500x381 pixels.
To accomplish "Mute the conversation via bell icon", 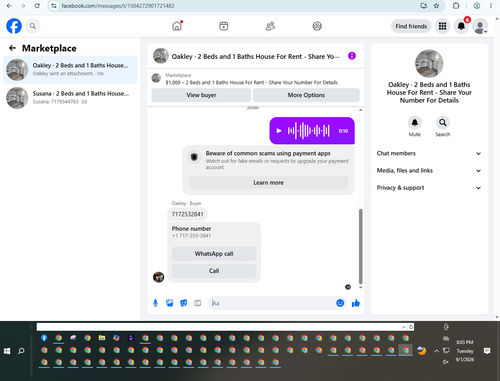I will click(x=415, y=123).
